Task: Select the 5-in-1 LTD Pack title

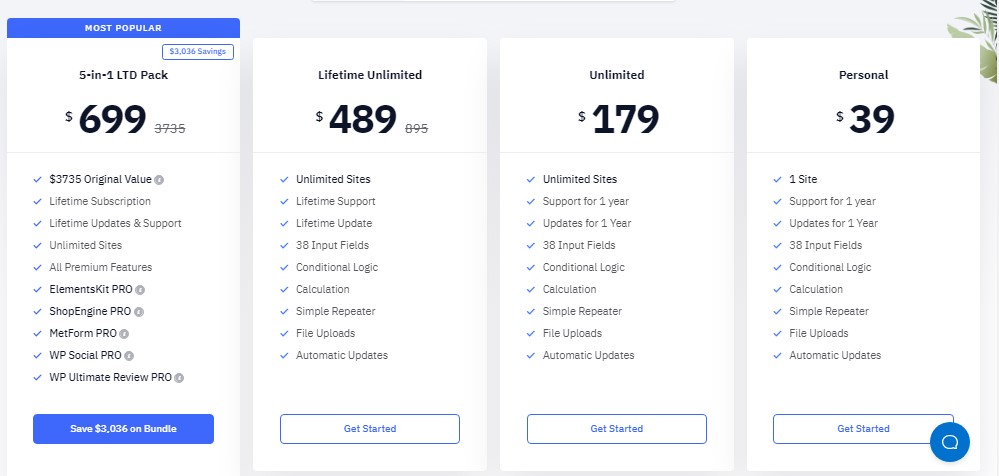Action: (x=123, y=75)
